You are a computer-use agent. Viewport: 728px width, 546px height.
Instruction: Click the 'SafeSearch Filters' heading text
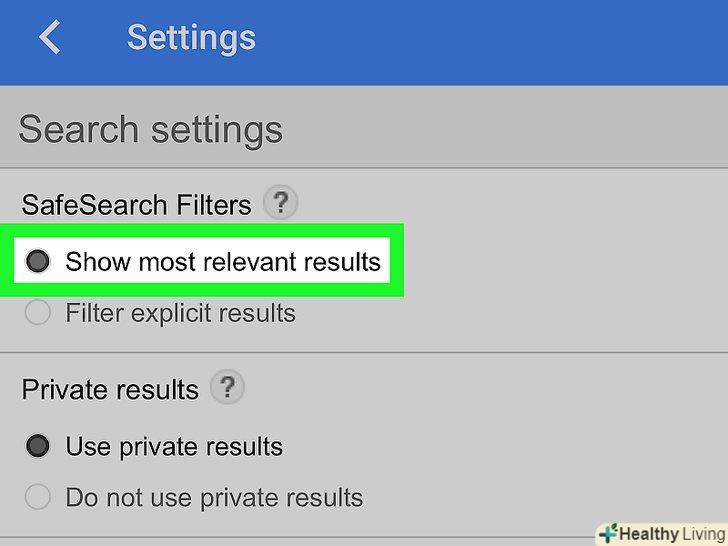[x=136, y=205]
